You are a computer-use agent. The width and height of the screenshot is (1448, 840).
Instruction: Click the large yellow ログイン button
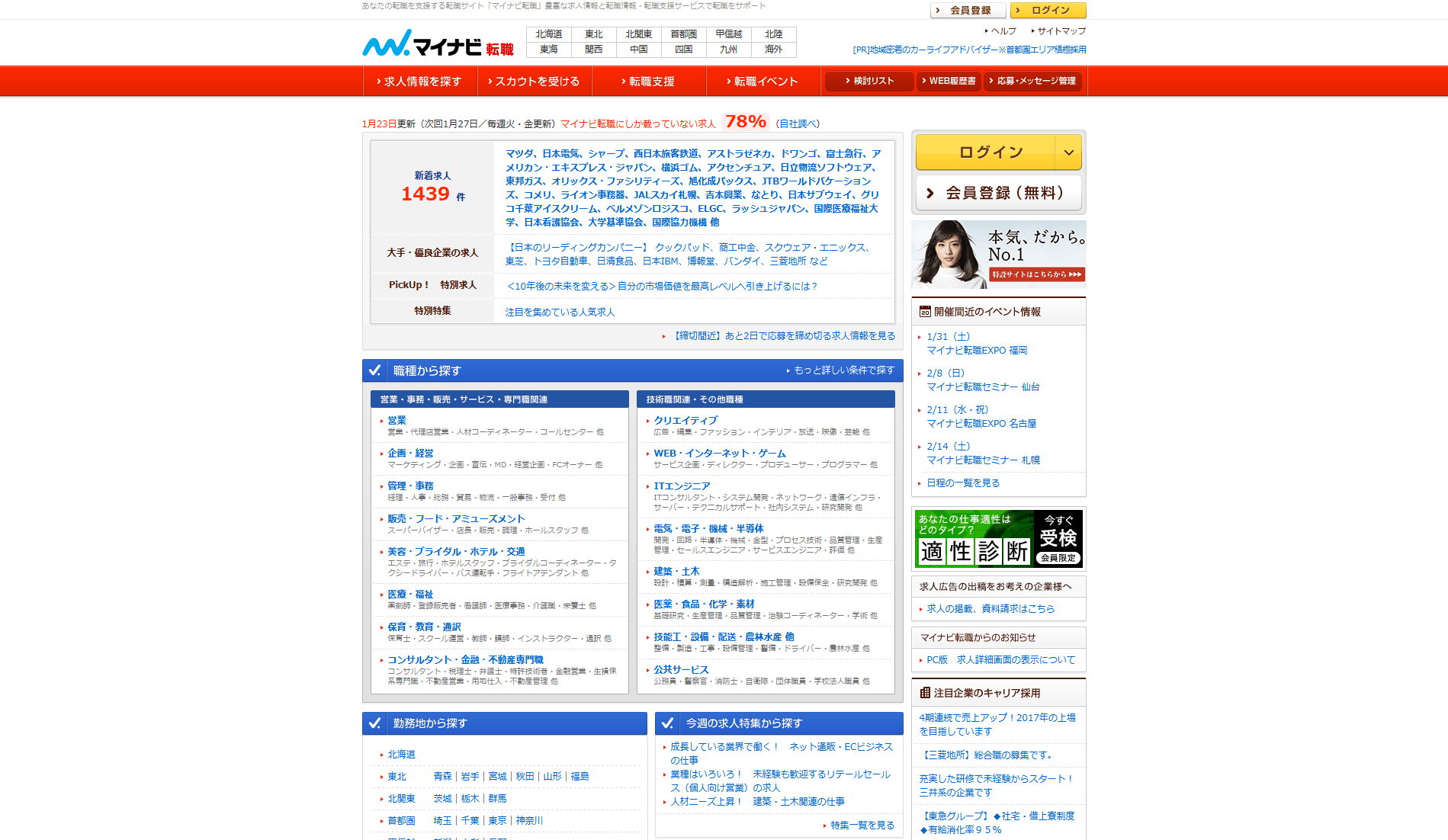click(x=986, y=152)
